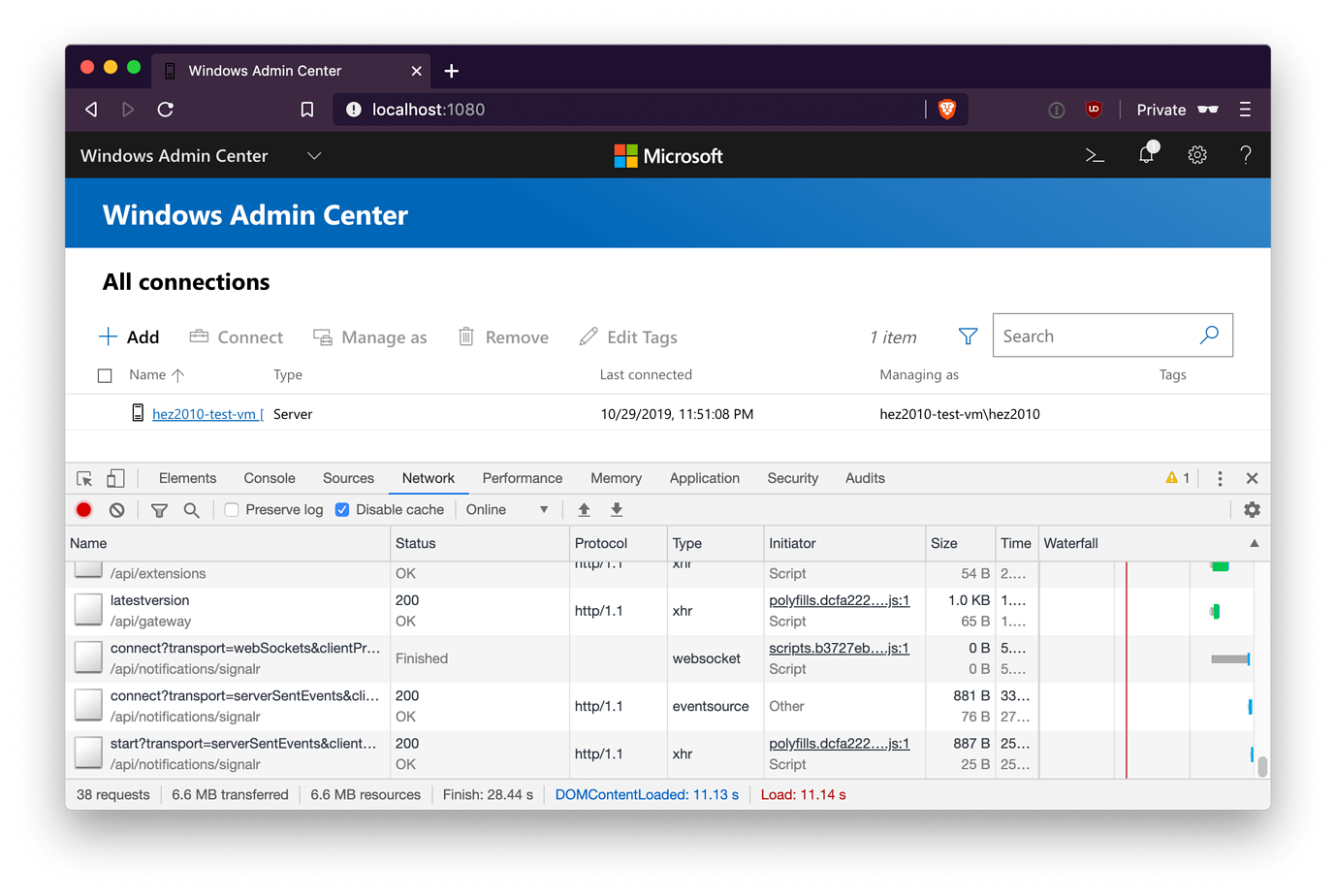Viewport: 1336px width, 896px height.
Task: Import a HAR file with the up arrow
Action: 584,510
